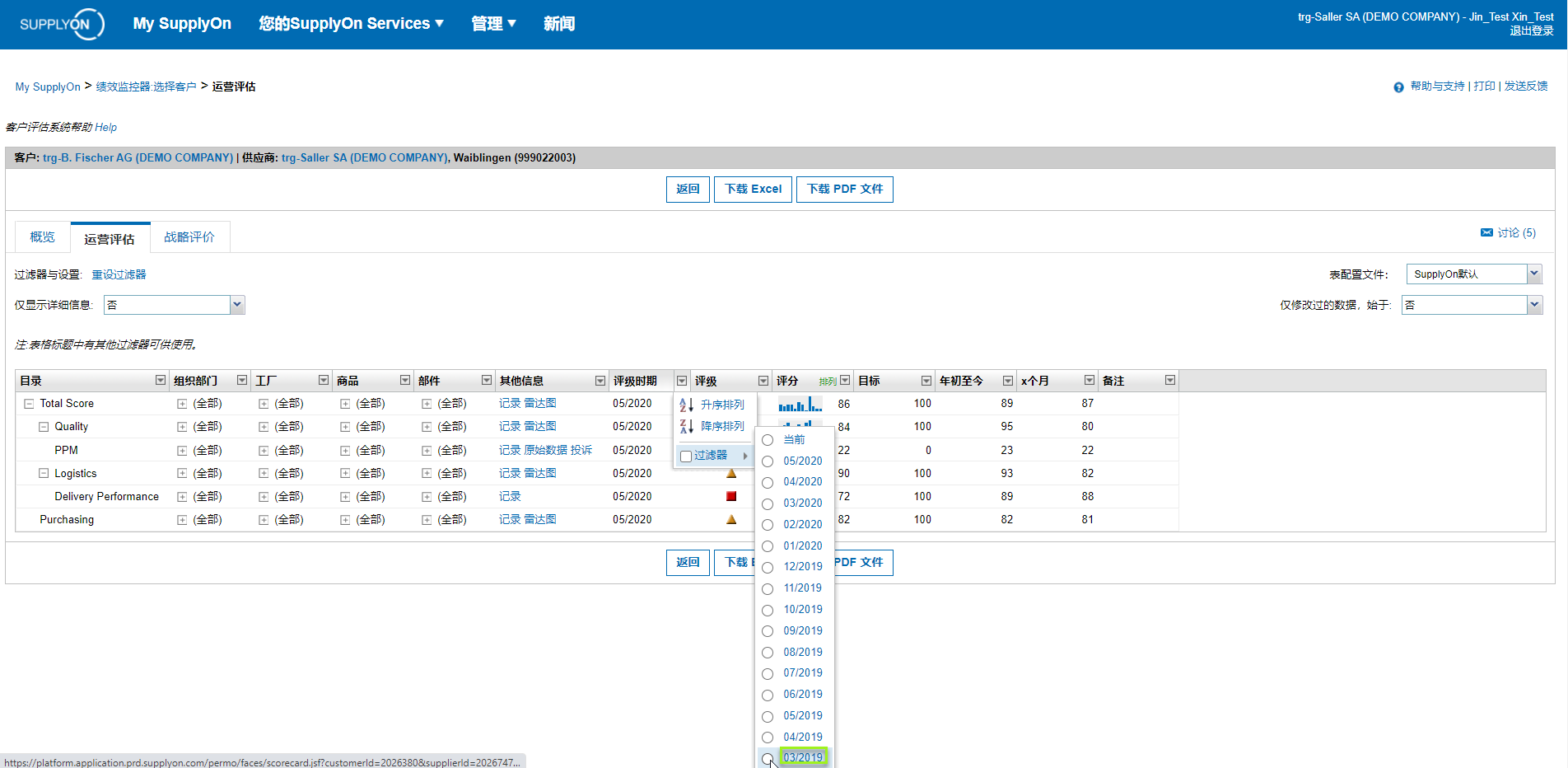Viewport: 1568px width, 768px height.
Task: Click the 发送反馈 link
Action: pyautogui.click(x=1526, y=86)
